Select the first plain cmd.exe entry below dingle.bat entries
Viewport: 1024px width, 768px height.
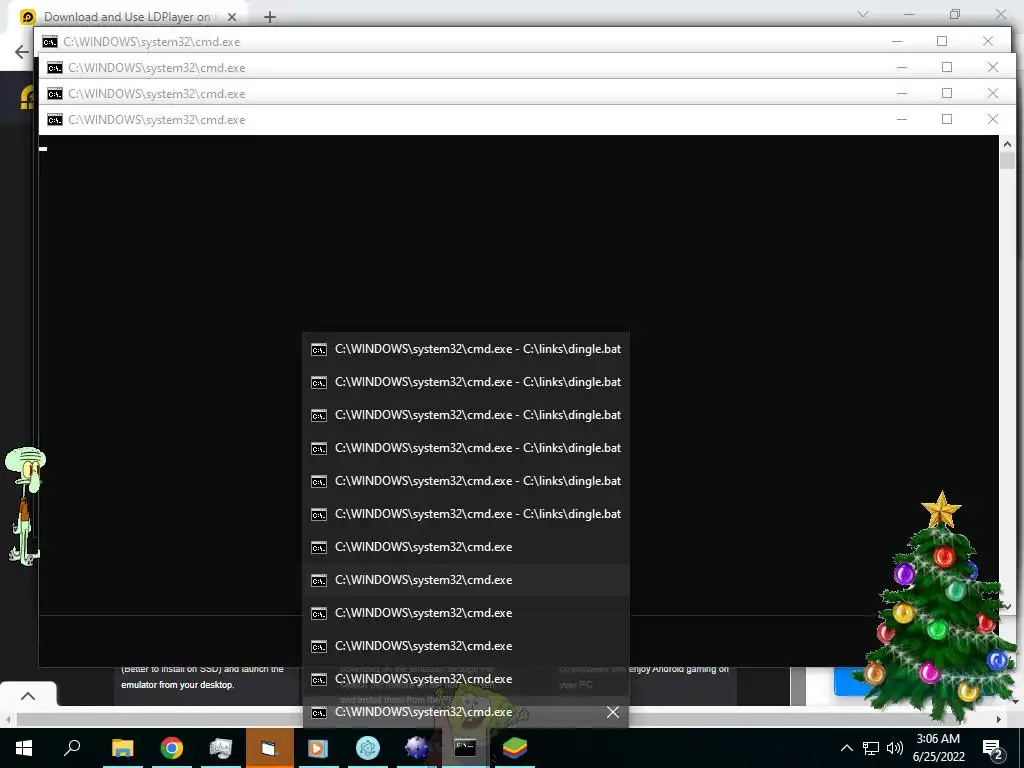pos(466,547)
